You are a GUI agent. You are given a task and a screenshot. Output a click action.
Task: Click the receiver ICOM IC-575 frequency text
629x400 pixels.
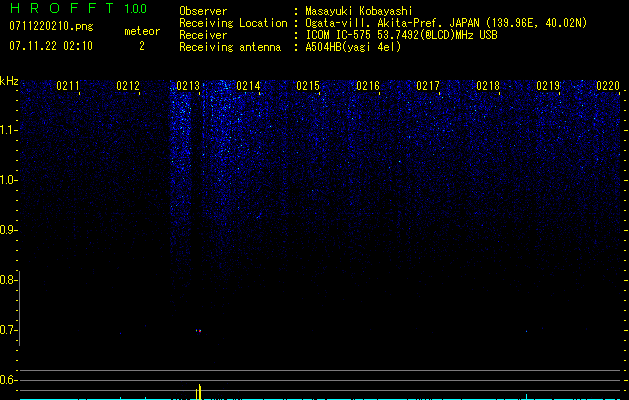click(x=401, y=35)
